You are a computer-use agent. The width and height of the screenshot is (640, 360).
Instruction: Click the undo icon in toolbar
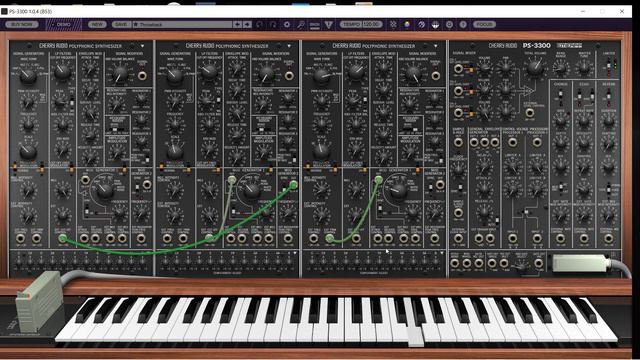point(260,24)
